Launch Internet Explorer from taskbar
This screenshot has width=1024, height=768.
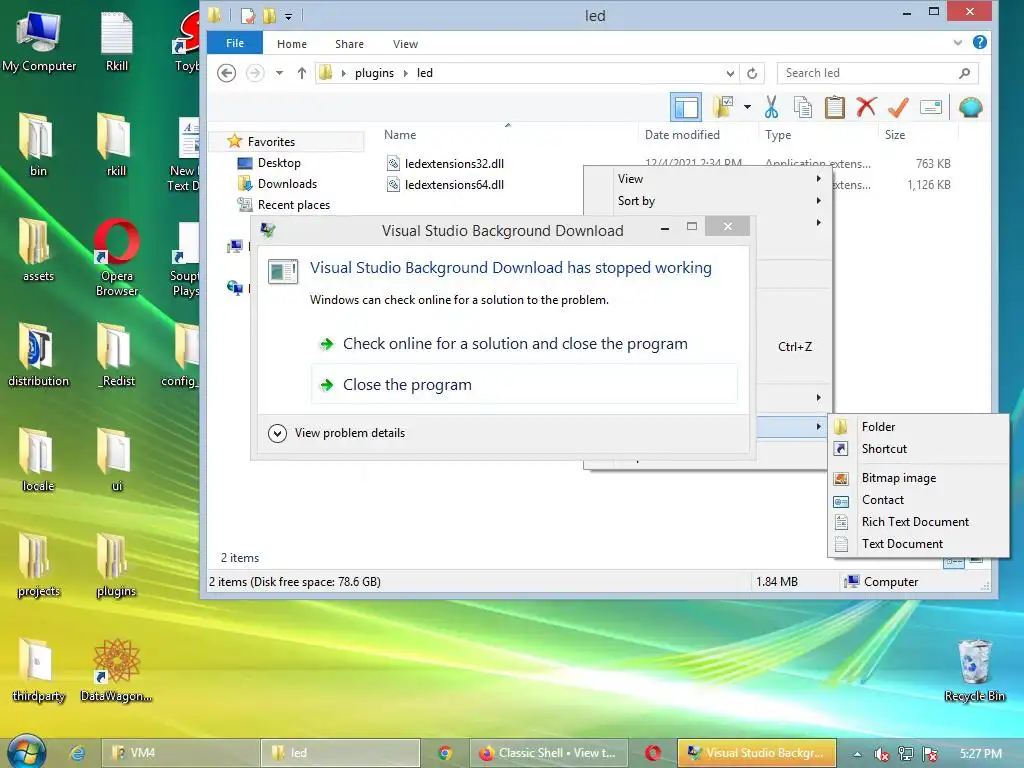(x=77, y=753)
